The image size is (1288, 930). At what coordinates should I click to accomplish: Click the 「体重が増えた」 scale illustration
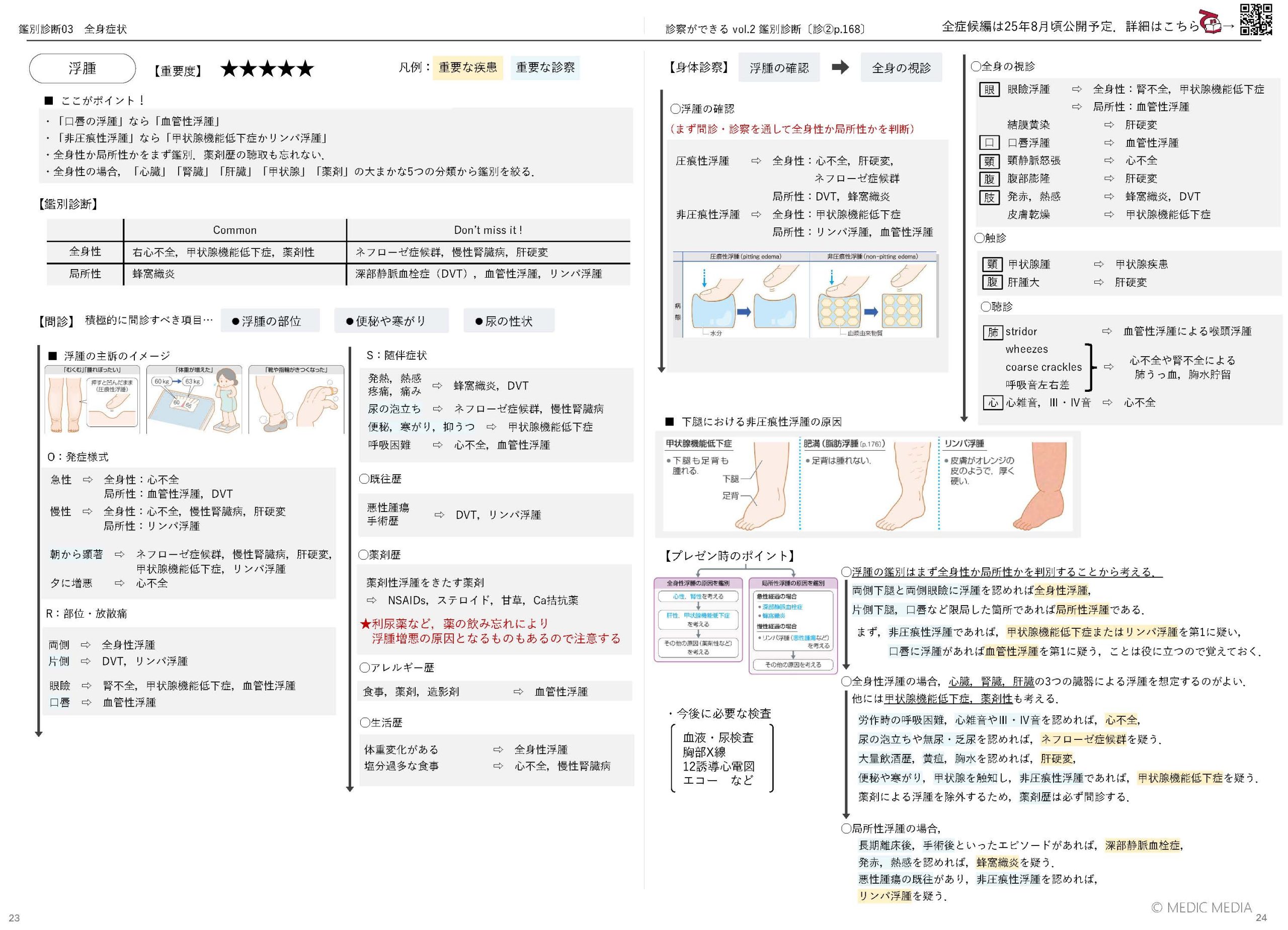[194, 399]
